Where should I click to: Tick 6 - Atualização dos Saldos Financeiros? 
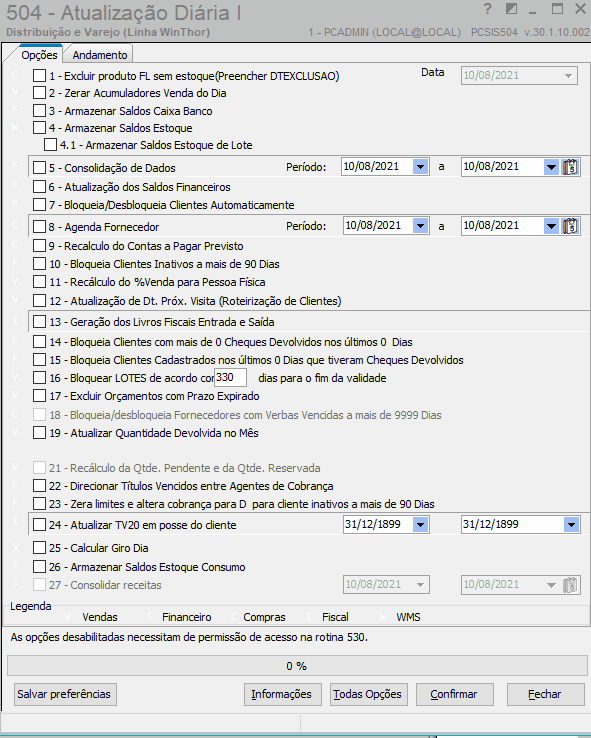(x=40, y=187)
